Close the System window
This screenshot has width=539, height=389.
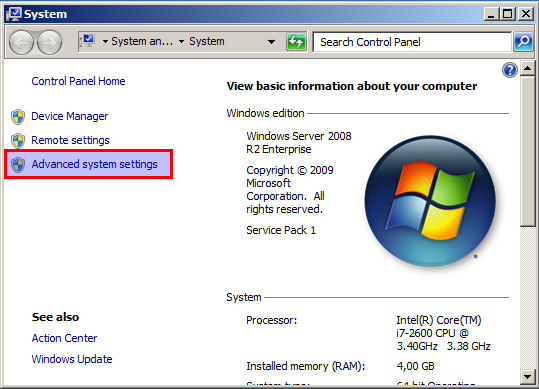pos(526,14)
